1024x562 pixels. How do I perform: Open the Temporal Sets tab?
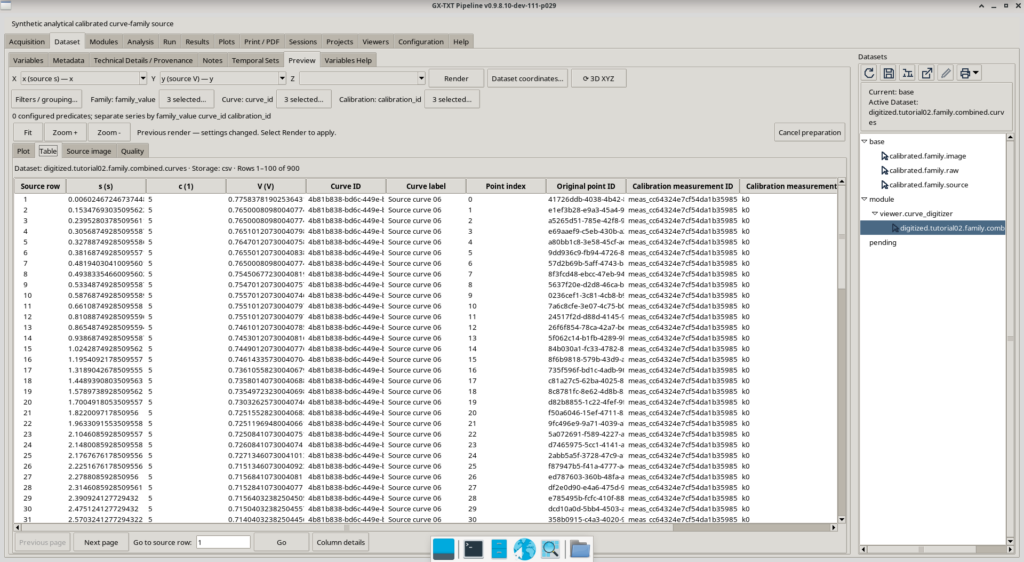[x=255, y=60]
